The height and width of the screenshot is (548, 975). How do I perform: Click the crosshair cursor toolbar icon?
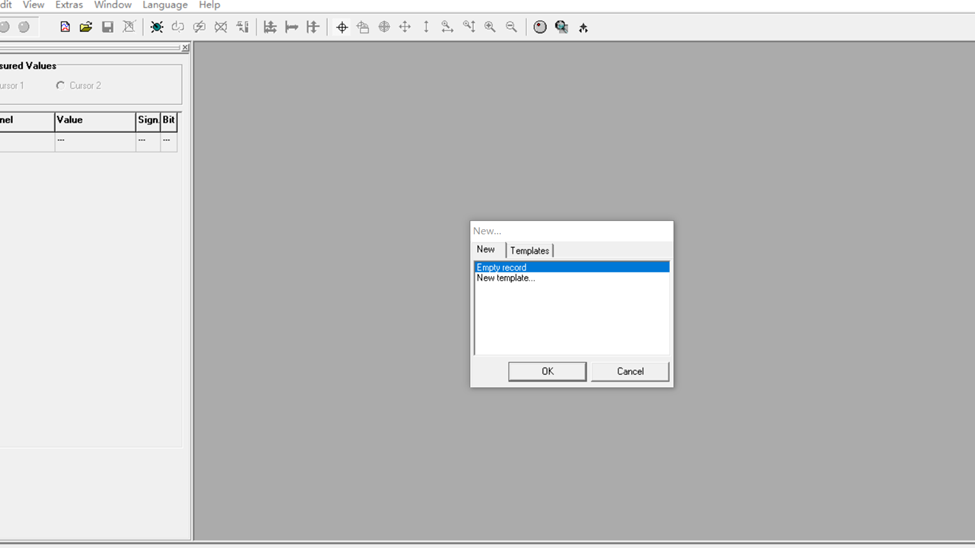tap(342, 27)
